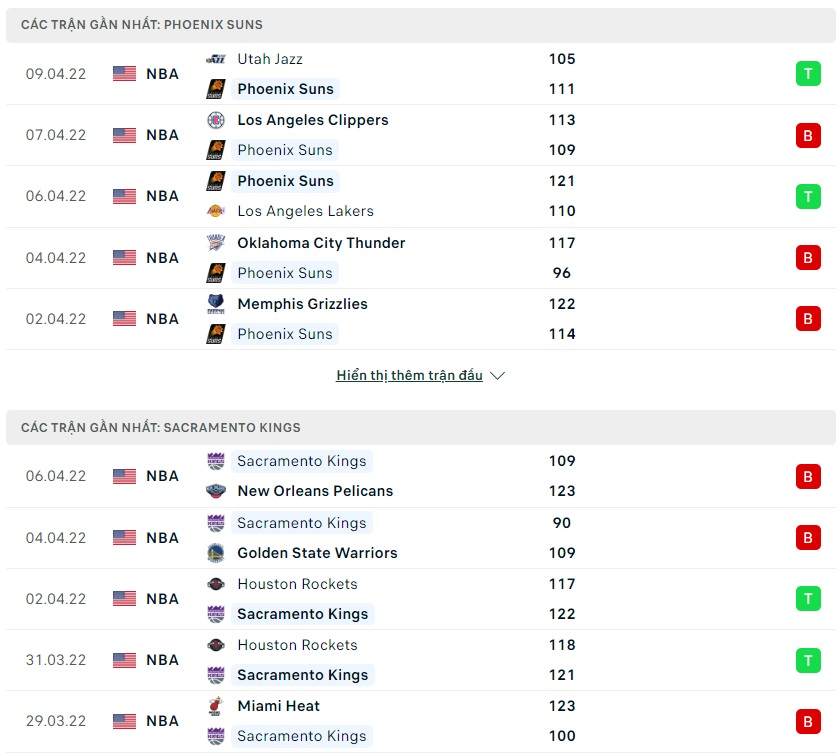The width and height of the screenshot is (837, 756).
Task: Click the Golden State Warriors logo
Action: tap(216, 553)
